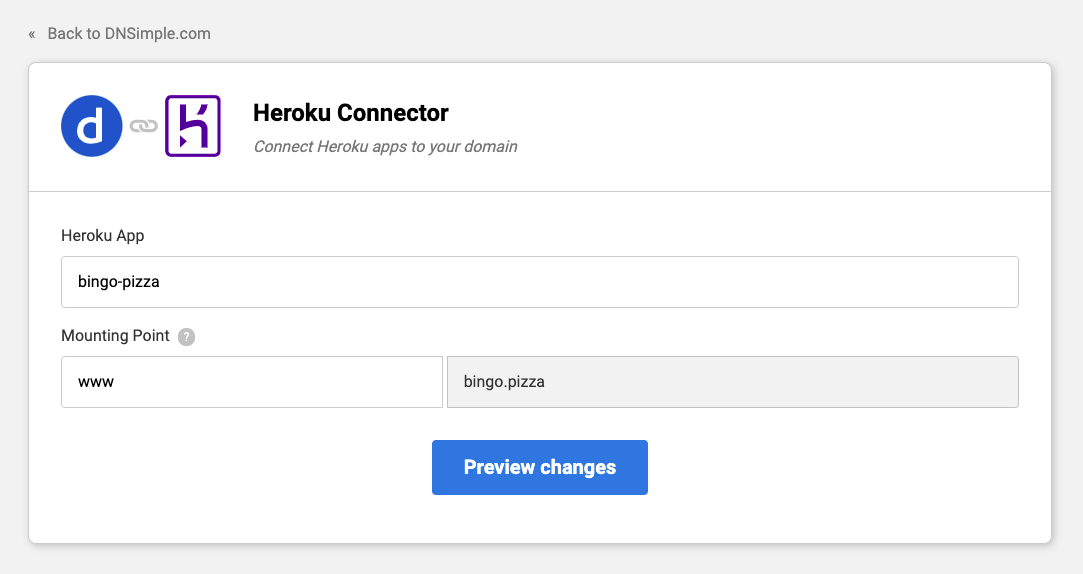1083x574 pixels.
Task: Click the purple Heroku logo
Action: (192, 126)
